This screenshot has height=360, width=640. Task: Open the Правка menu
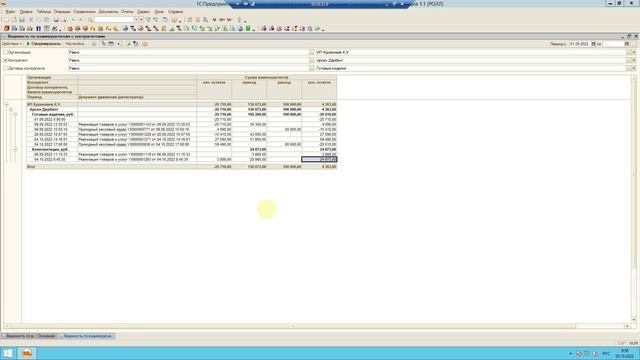tap(26, 12)
